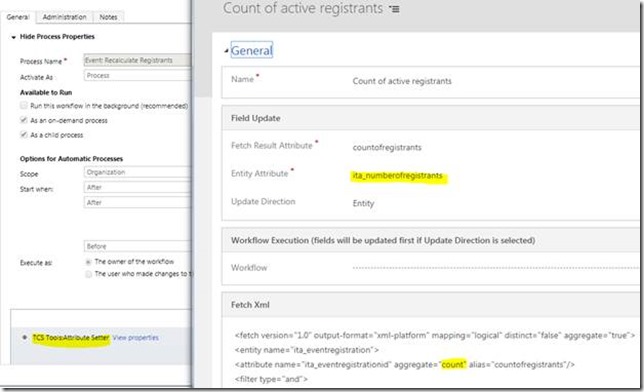This screenshot has height=392, width=644.
Task: Open the record title dropdown menu icon
Action: (394, 9)
